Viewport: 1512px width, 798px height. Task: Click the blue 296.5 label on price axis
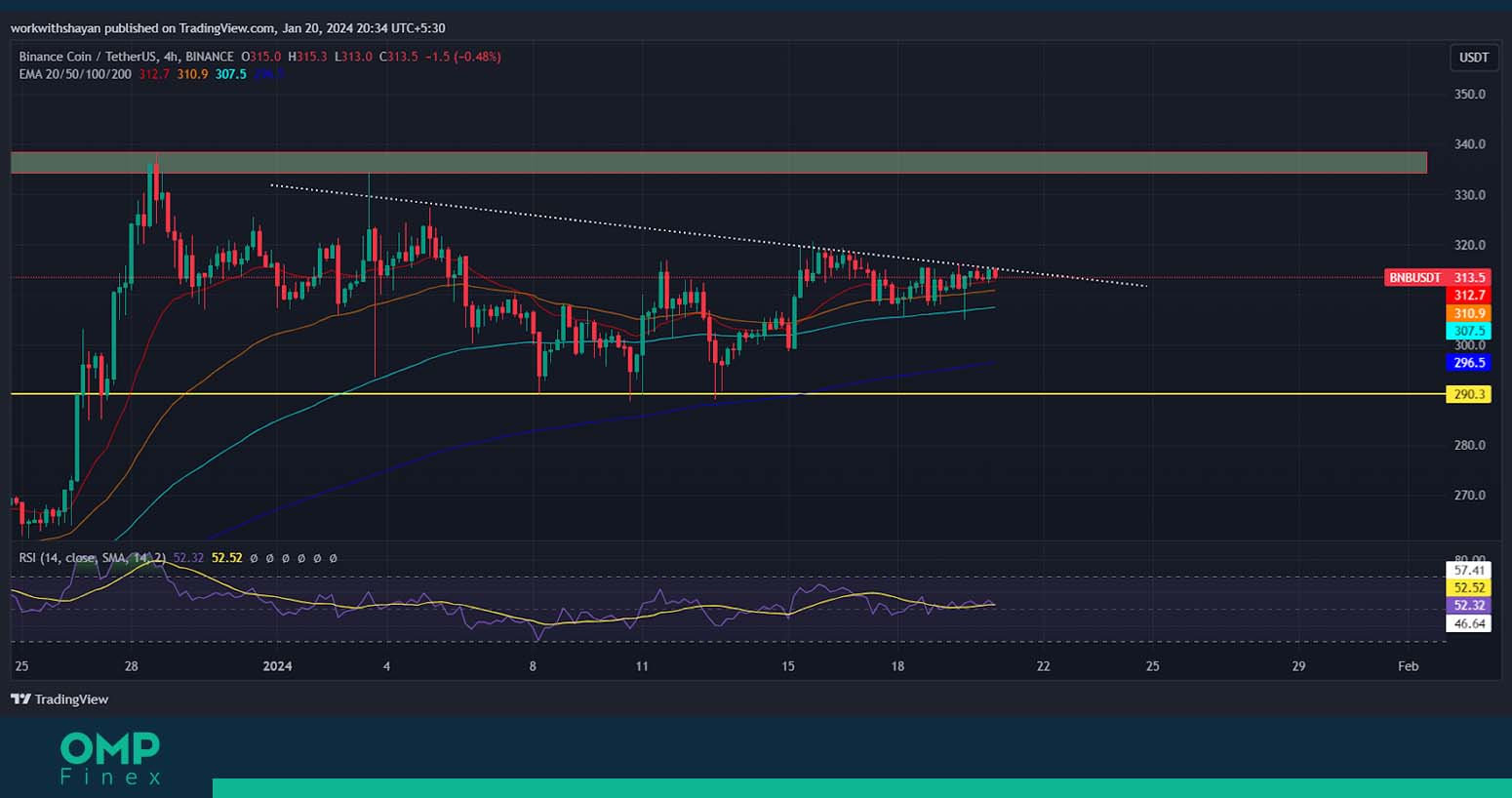[1469, 363]
